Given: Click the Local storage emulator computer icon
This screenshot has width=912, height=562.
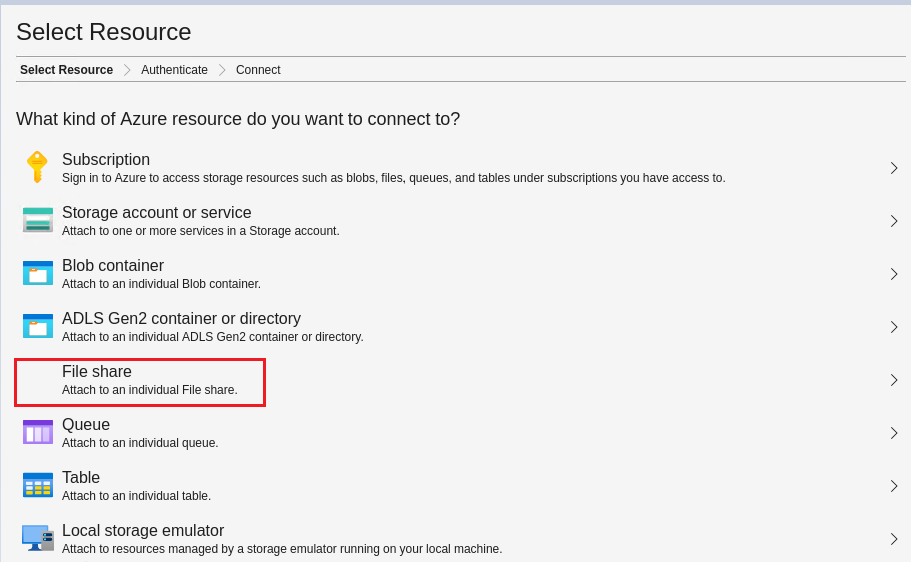Looking at the screenshot, I should pos(38,538).
